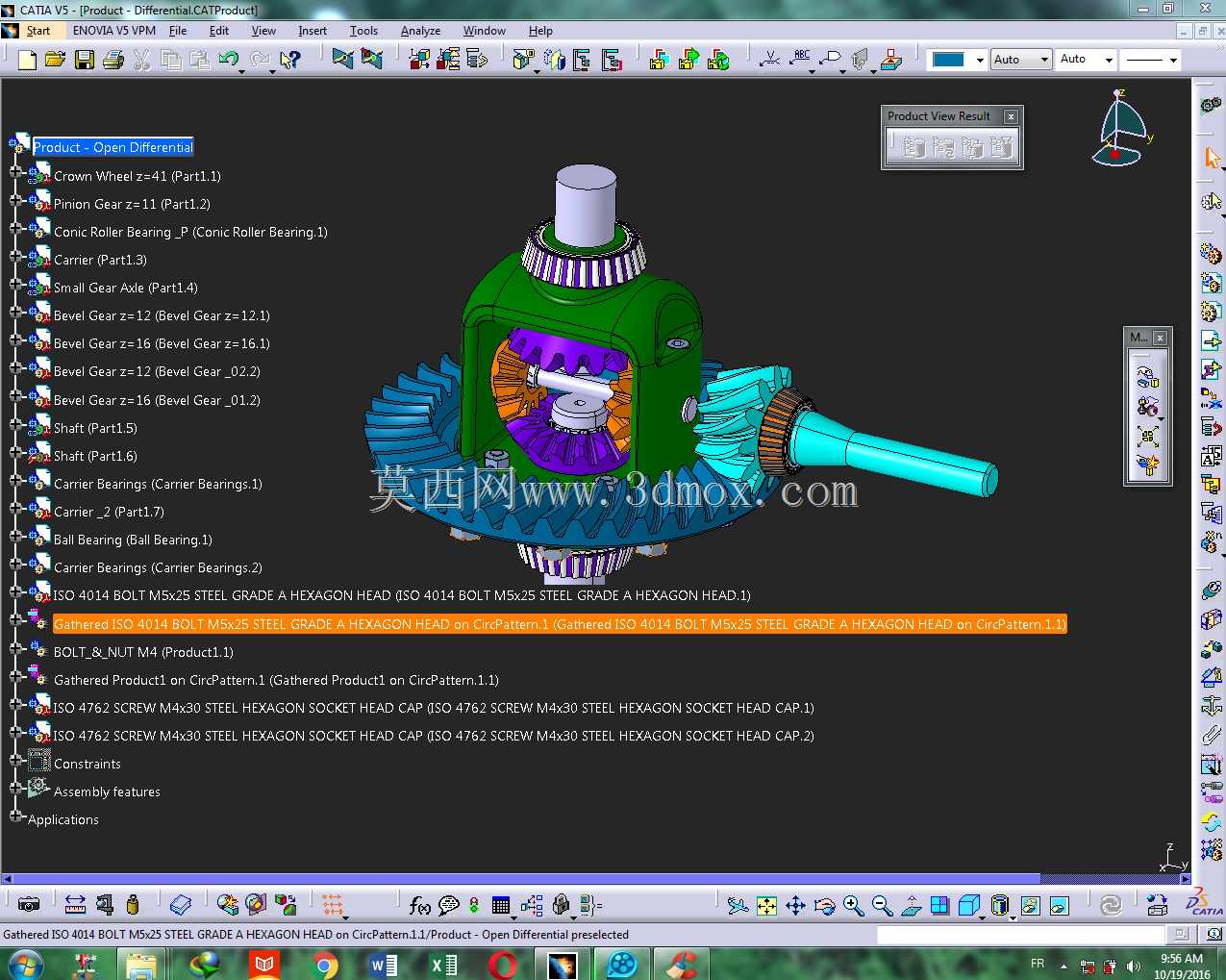
Task: Zoom in with magnifier plus icon
Action: (853, 906)
